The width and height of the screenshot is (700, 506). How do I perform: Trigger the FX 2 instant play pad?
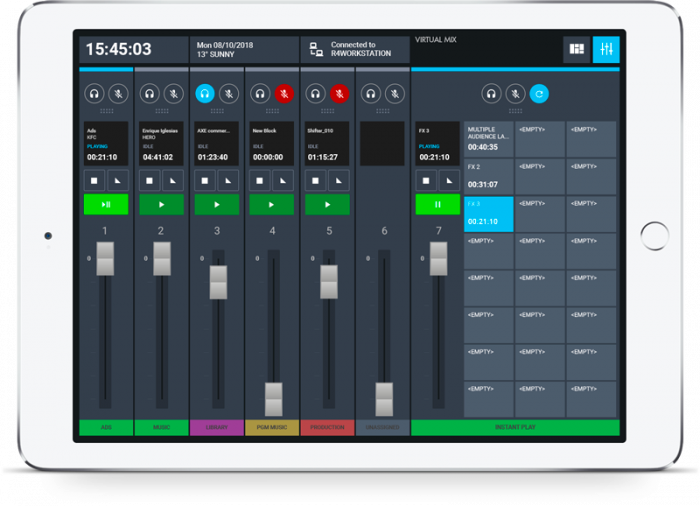[x=489, y=176]
